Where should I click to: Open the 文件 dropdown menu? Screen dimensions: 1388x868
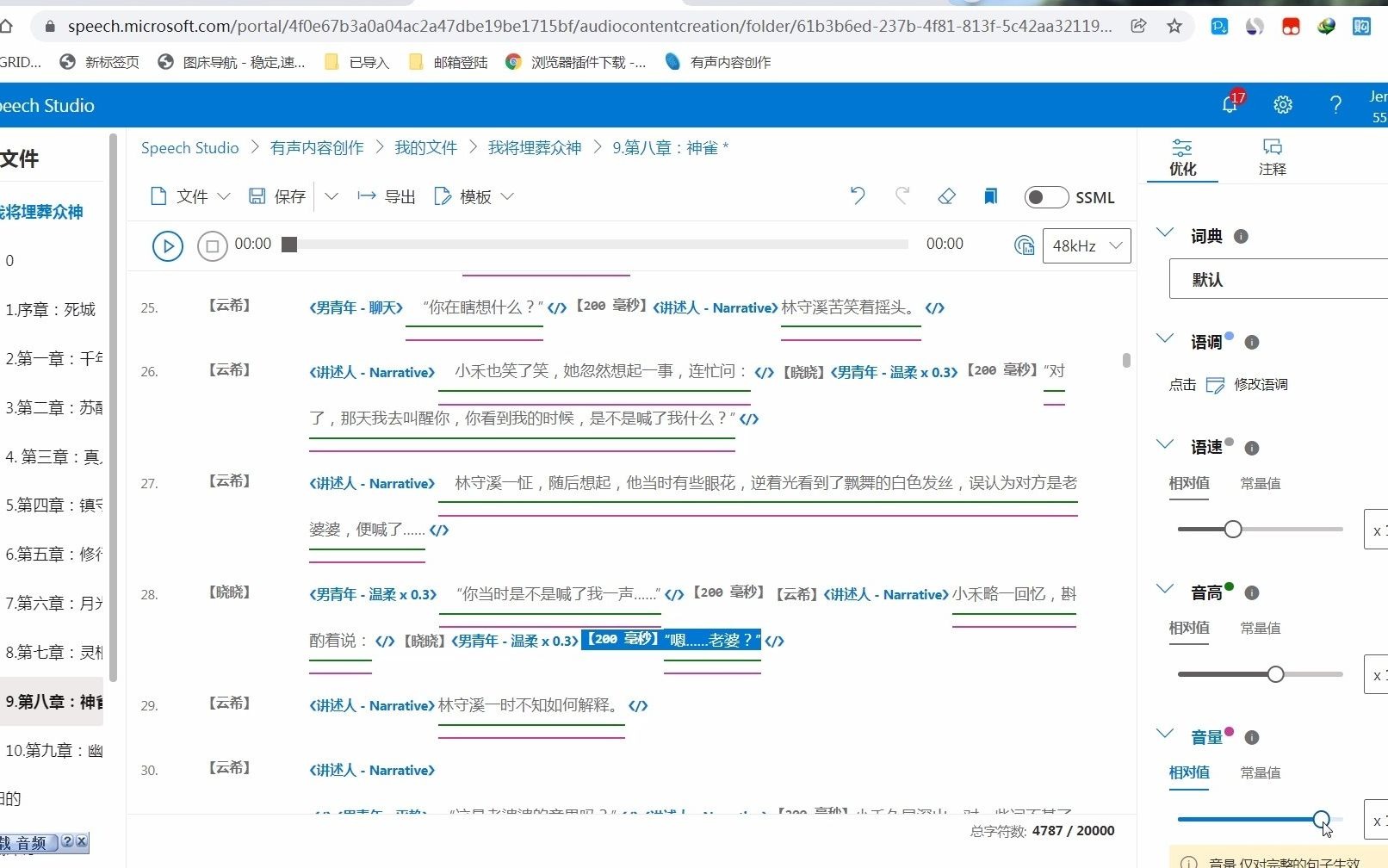pyautogui.click(x=190, y=196)
